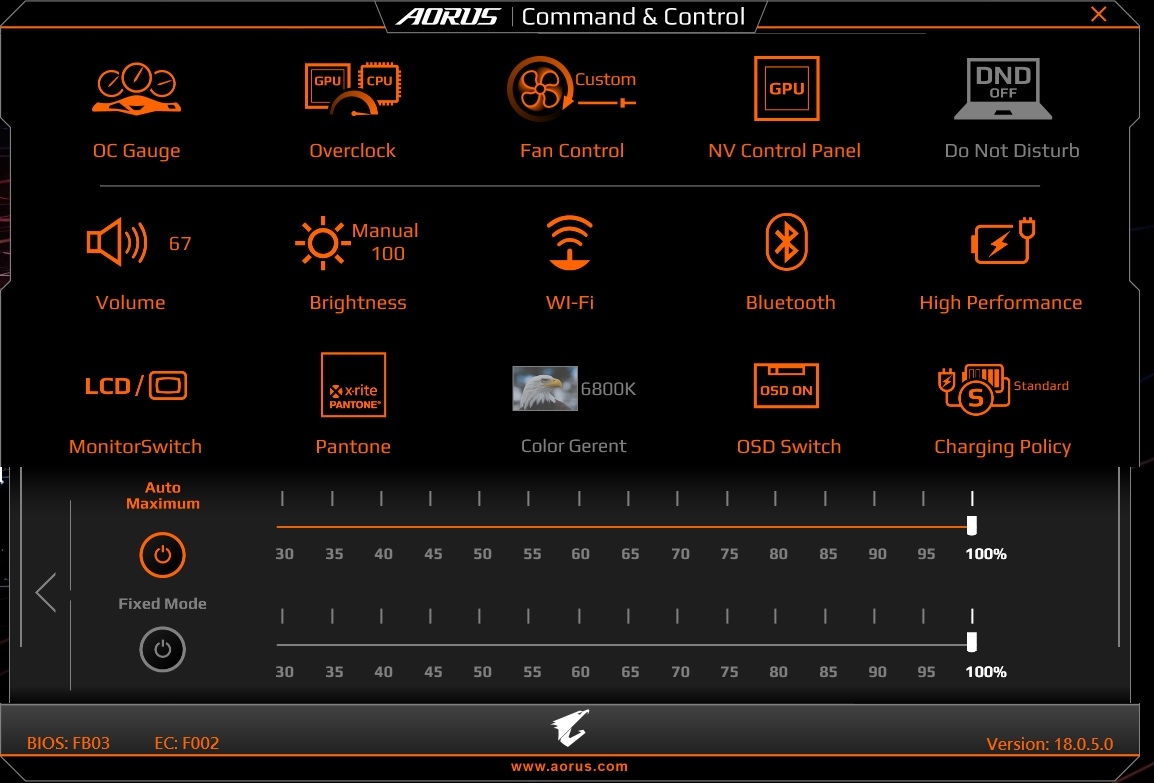Click the Volume label
The width and height of the screenshot is (1154, 783).
tap(130, 302)
